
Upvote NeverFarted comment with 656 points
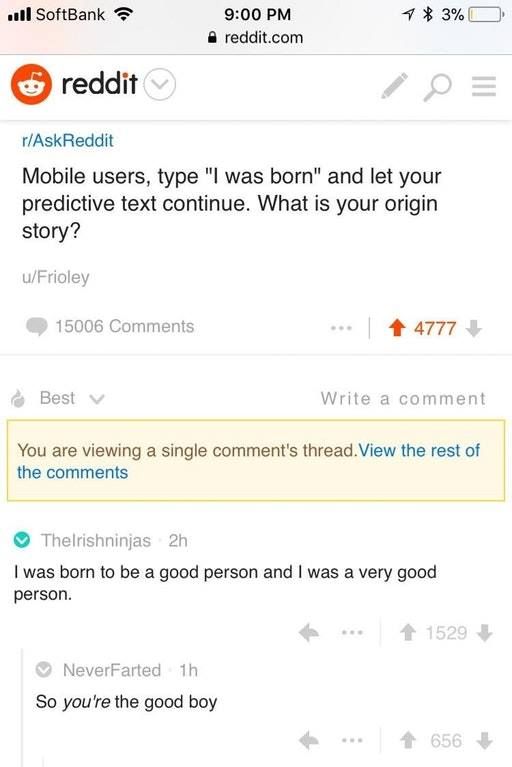pos(407,741)
